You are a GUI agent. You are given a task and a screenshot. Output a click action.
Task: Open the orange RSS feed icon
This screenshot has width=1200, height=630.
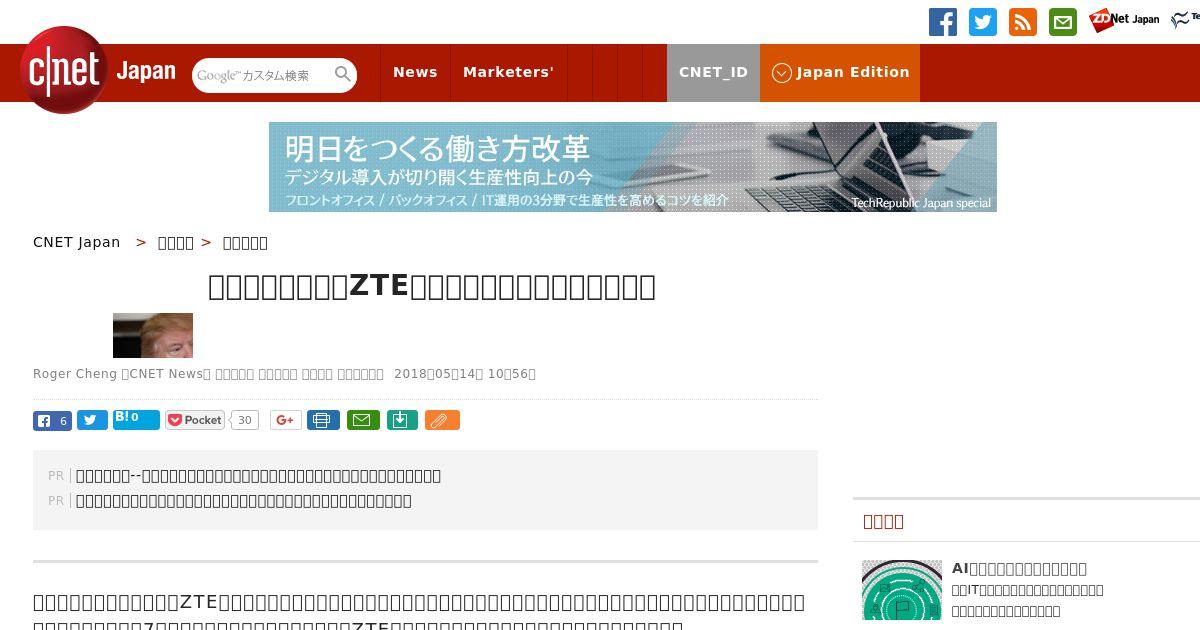point(1023,22)
